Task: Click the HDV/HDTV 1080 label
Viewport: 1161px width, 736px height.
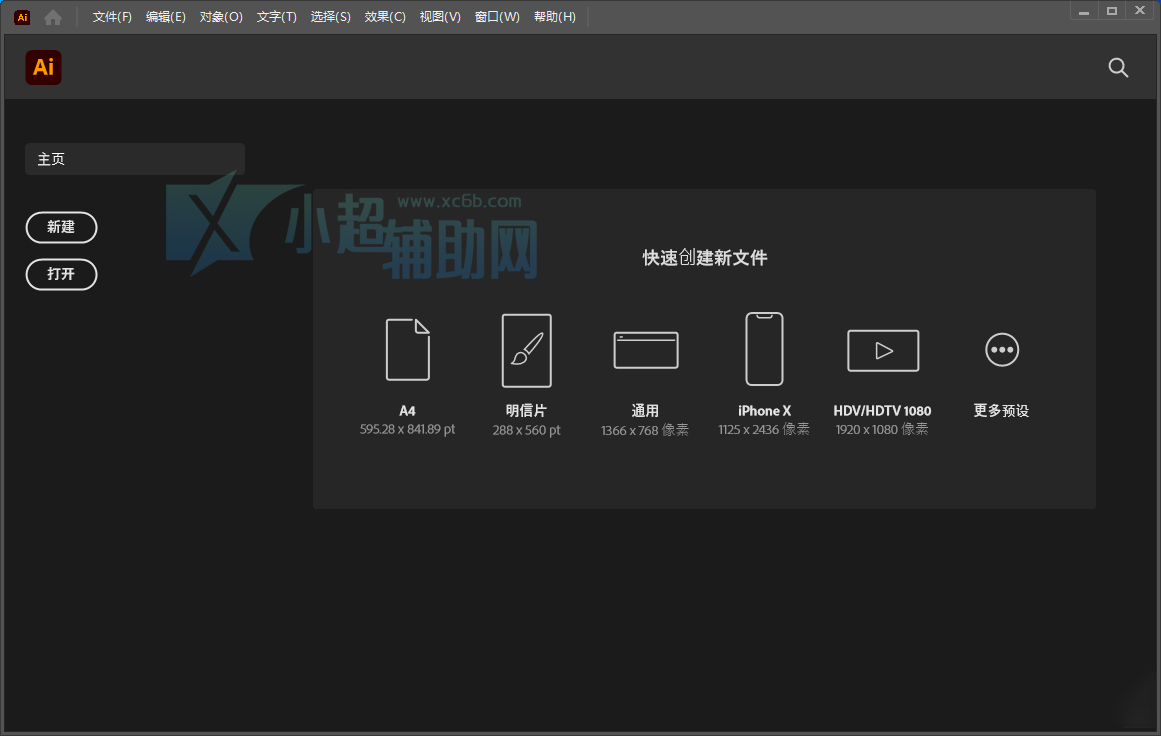Action: pyautogui.click(x=882, y=411)
